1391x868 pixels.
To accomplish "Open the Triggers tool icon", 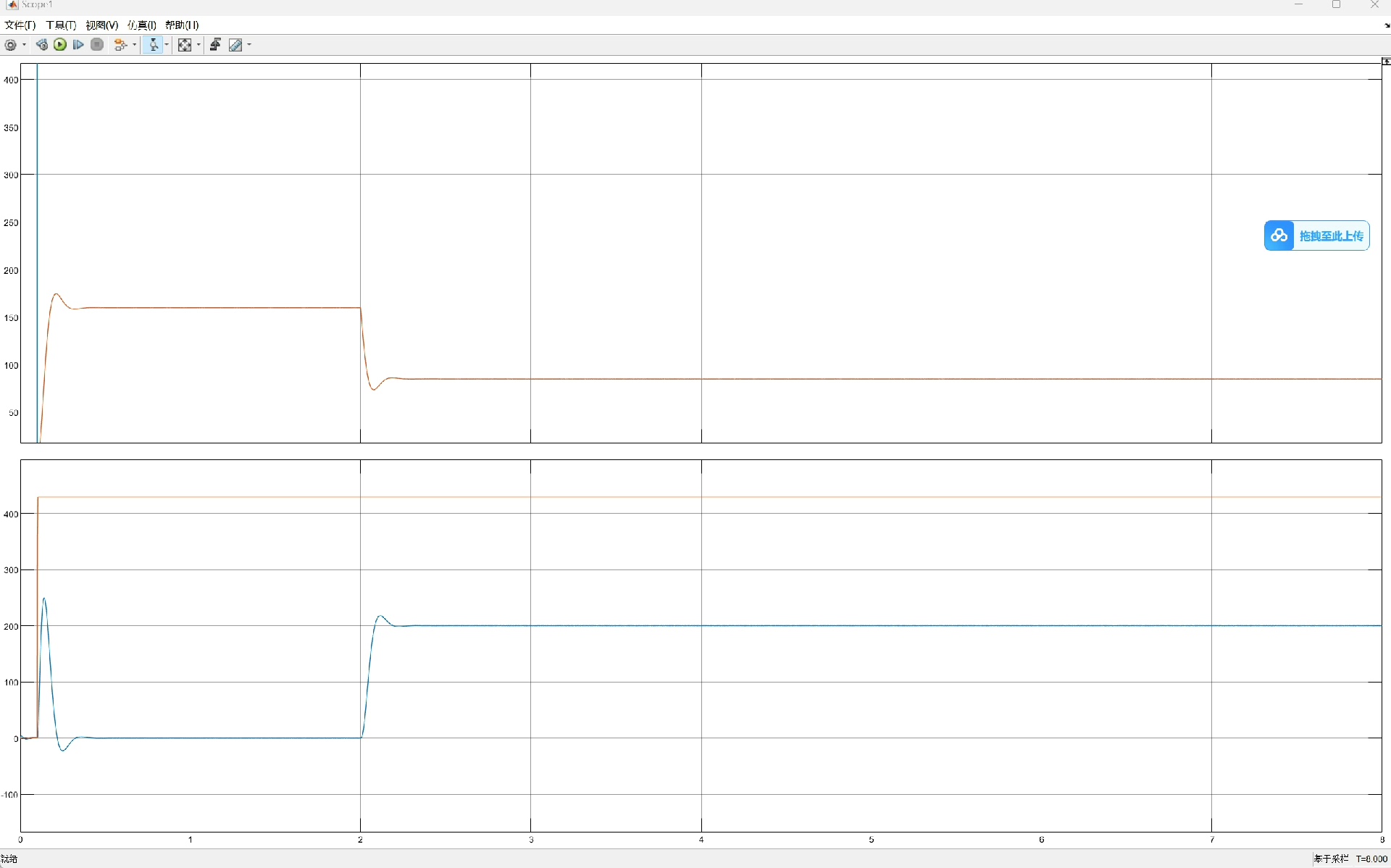I will coord(215,45).
